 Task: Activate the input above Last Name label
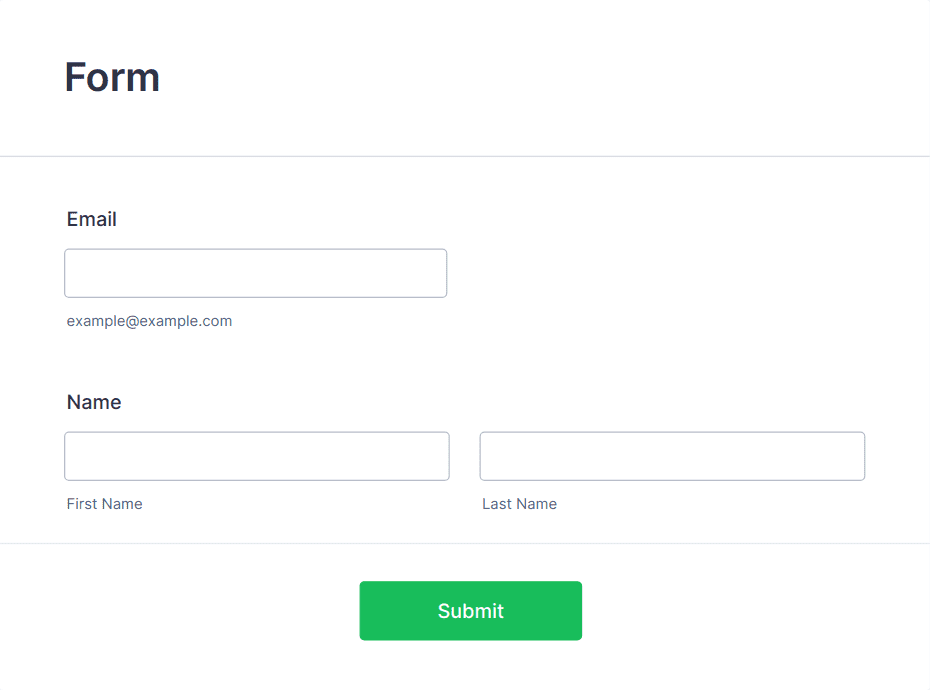672,456
